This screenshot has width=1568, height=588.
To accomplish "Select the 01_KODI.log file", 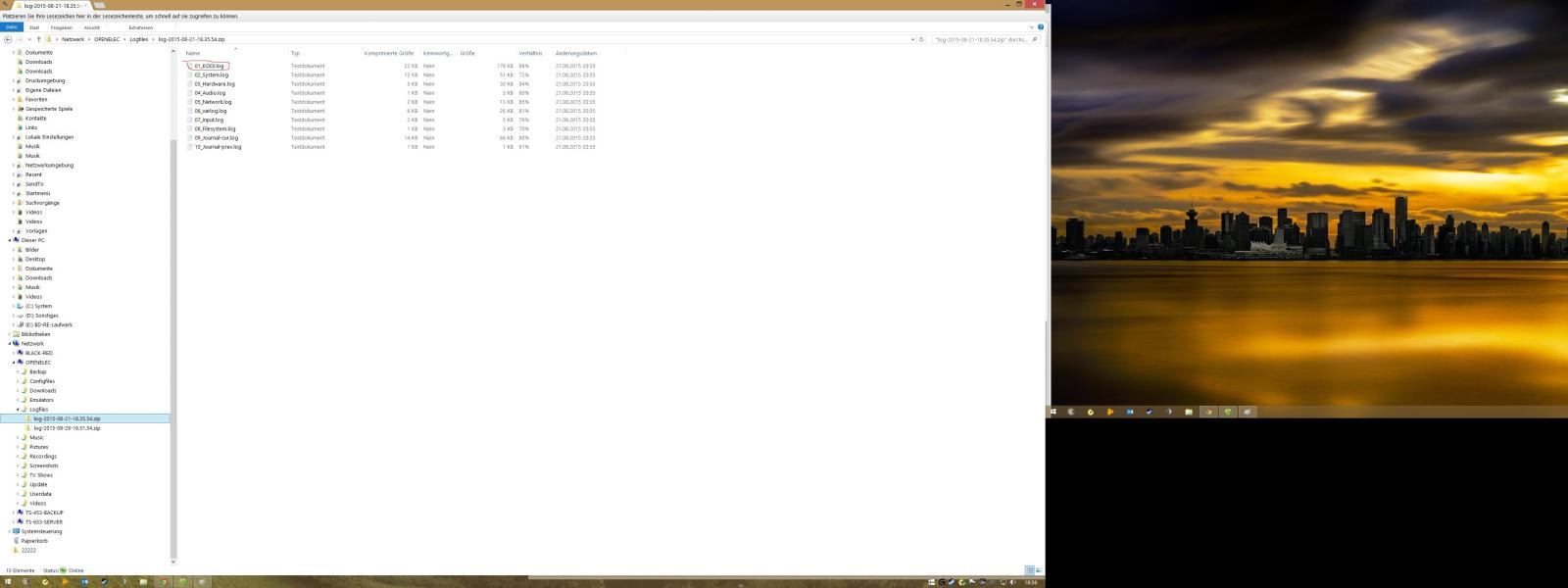I will (x=210, y=66).
